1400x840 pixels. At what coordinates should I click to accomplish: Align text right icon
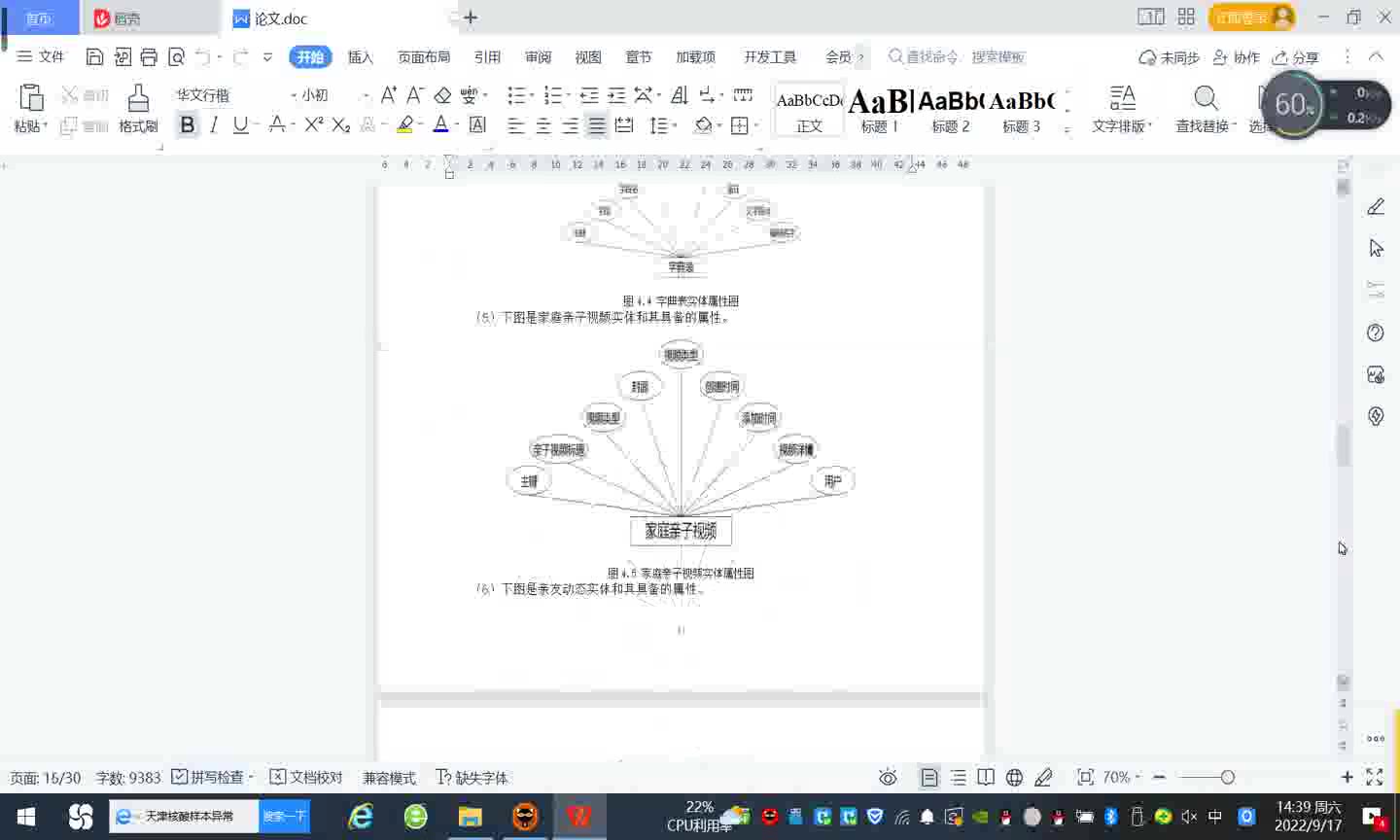click(x=571, y=125)
